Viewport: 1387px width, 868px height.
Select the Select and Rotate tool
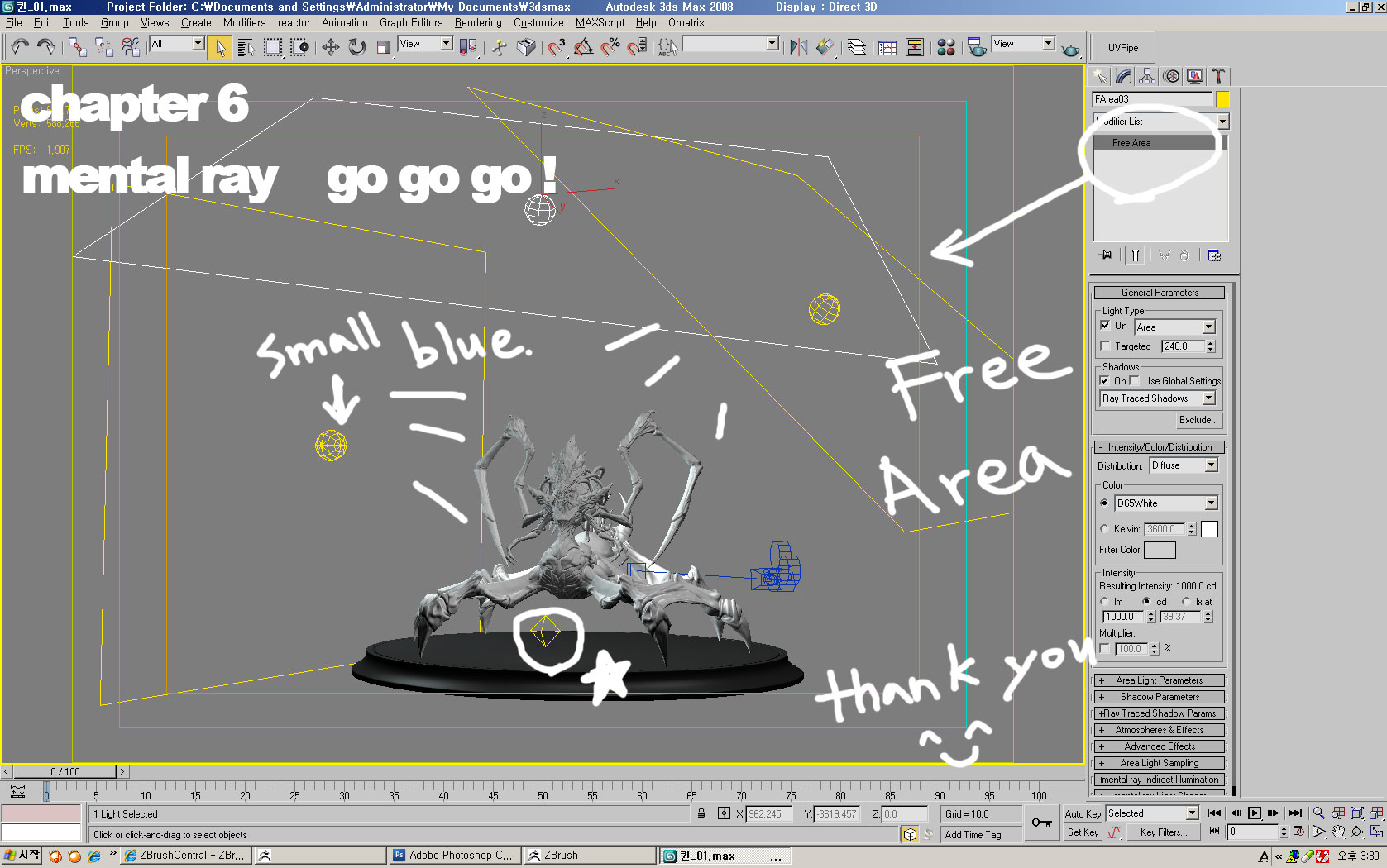click(357, 47)
